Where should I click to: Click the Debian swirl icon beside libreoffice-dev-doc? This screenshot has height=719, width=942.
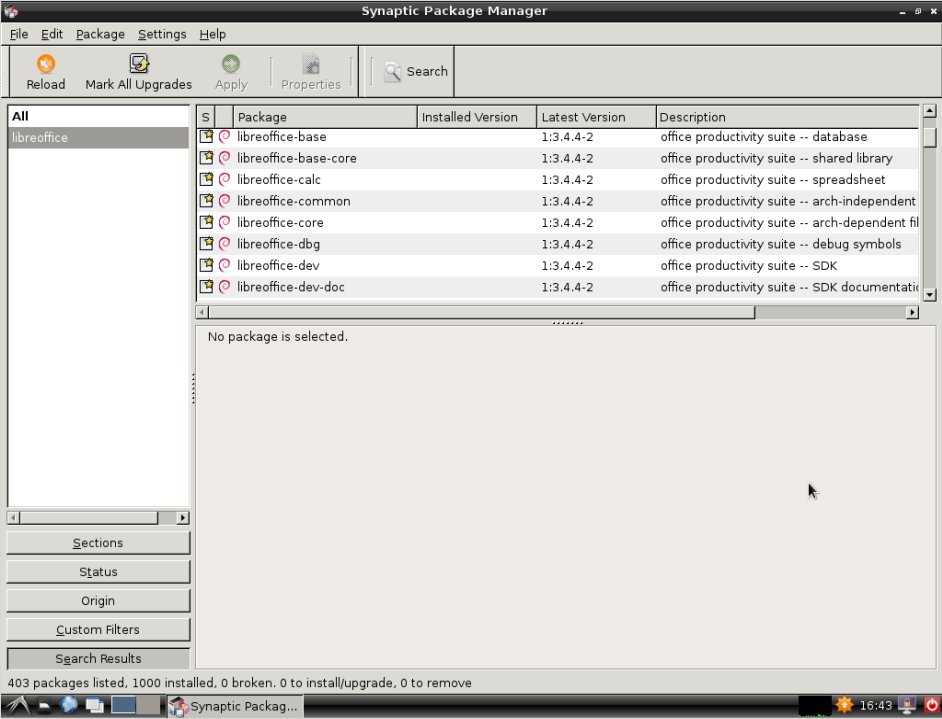click(x=224, y=287)
